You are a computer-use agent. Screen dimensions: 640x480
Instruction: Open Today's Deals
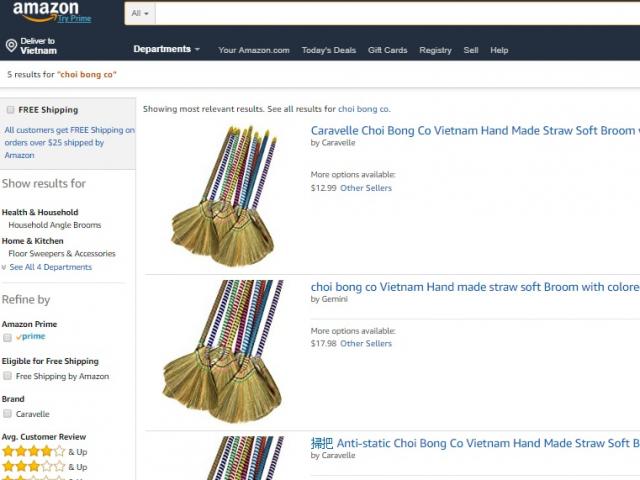(329, 50)
